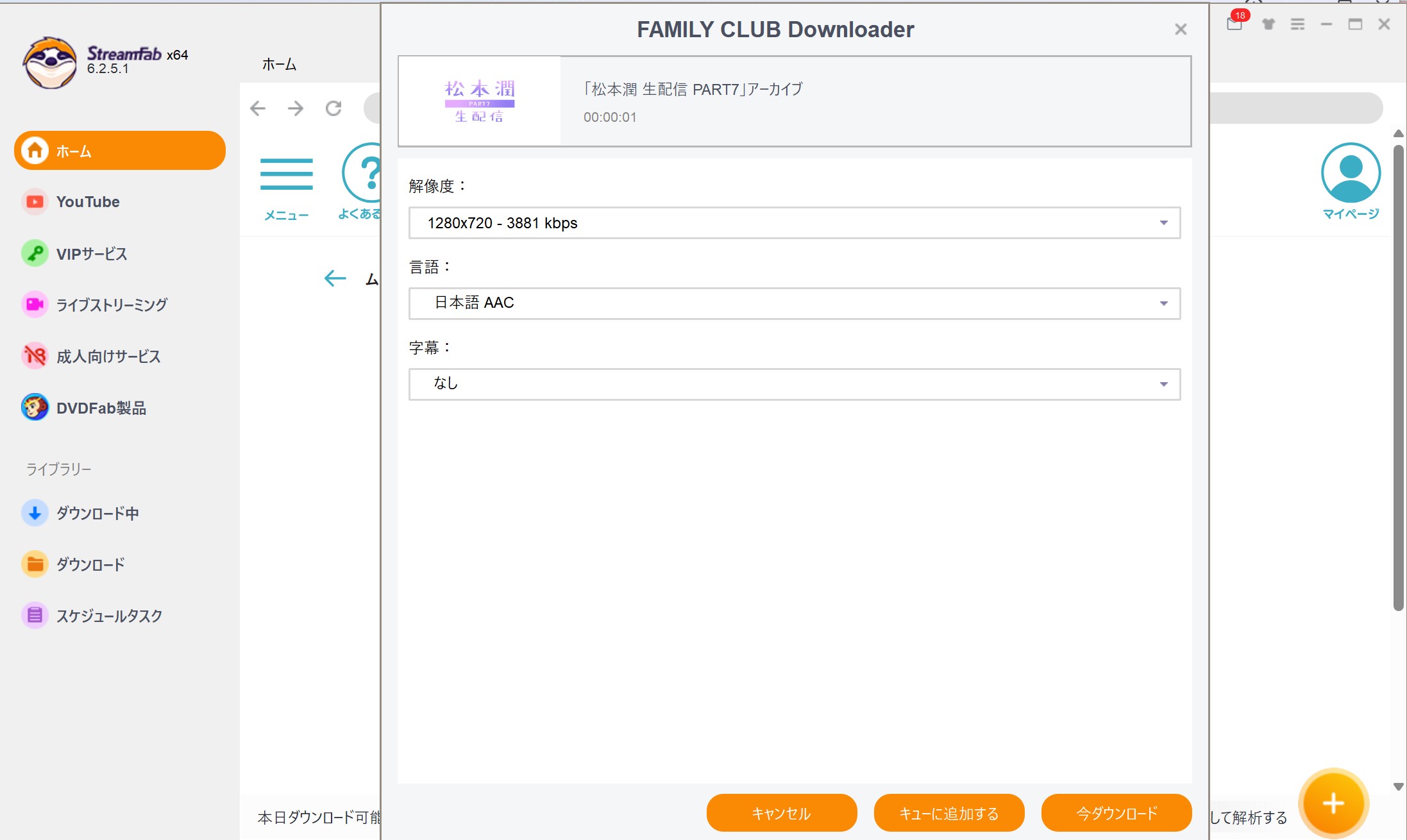Expand the 言語 audio language dropdown
The image size is (1407, 840).
coord(795,303)
